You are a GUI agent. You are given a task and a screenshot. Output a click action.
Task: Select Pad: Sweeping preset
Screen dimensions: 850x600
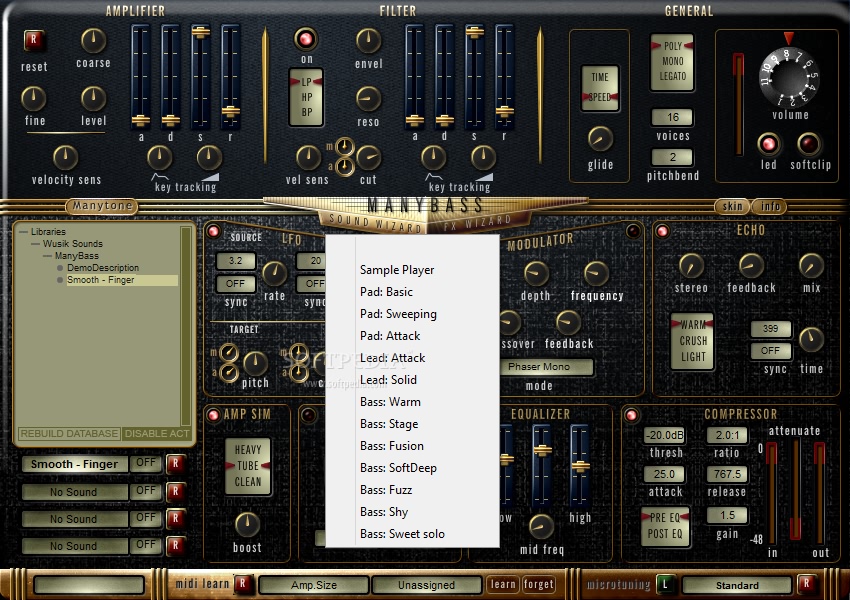pyautogui.click(x=413, y=314)
